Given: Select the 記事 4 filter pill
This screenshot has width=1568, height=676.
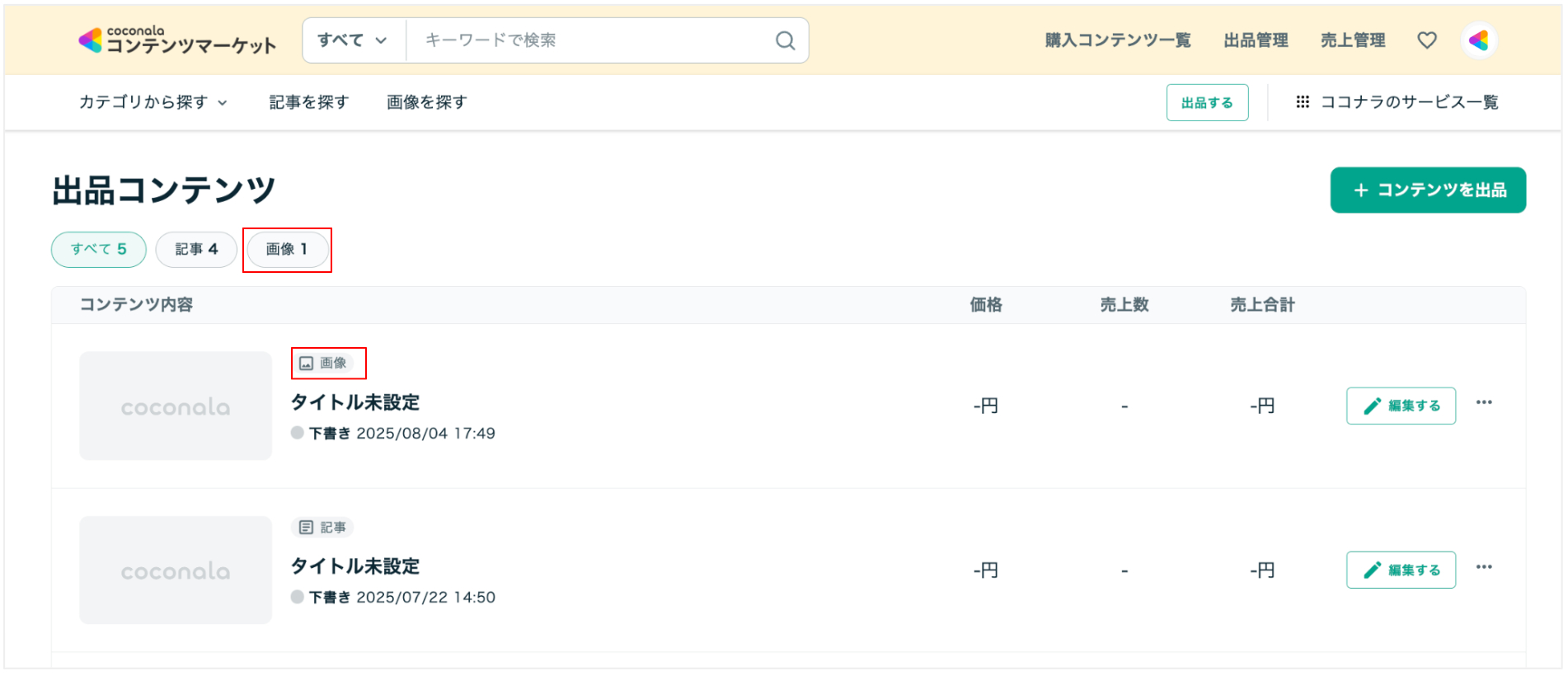Looking at the screenshot, I should click(x=196, y=249).
